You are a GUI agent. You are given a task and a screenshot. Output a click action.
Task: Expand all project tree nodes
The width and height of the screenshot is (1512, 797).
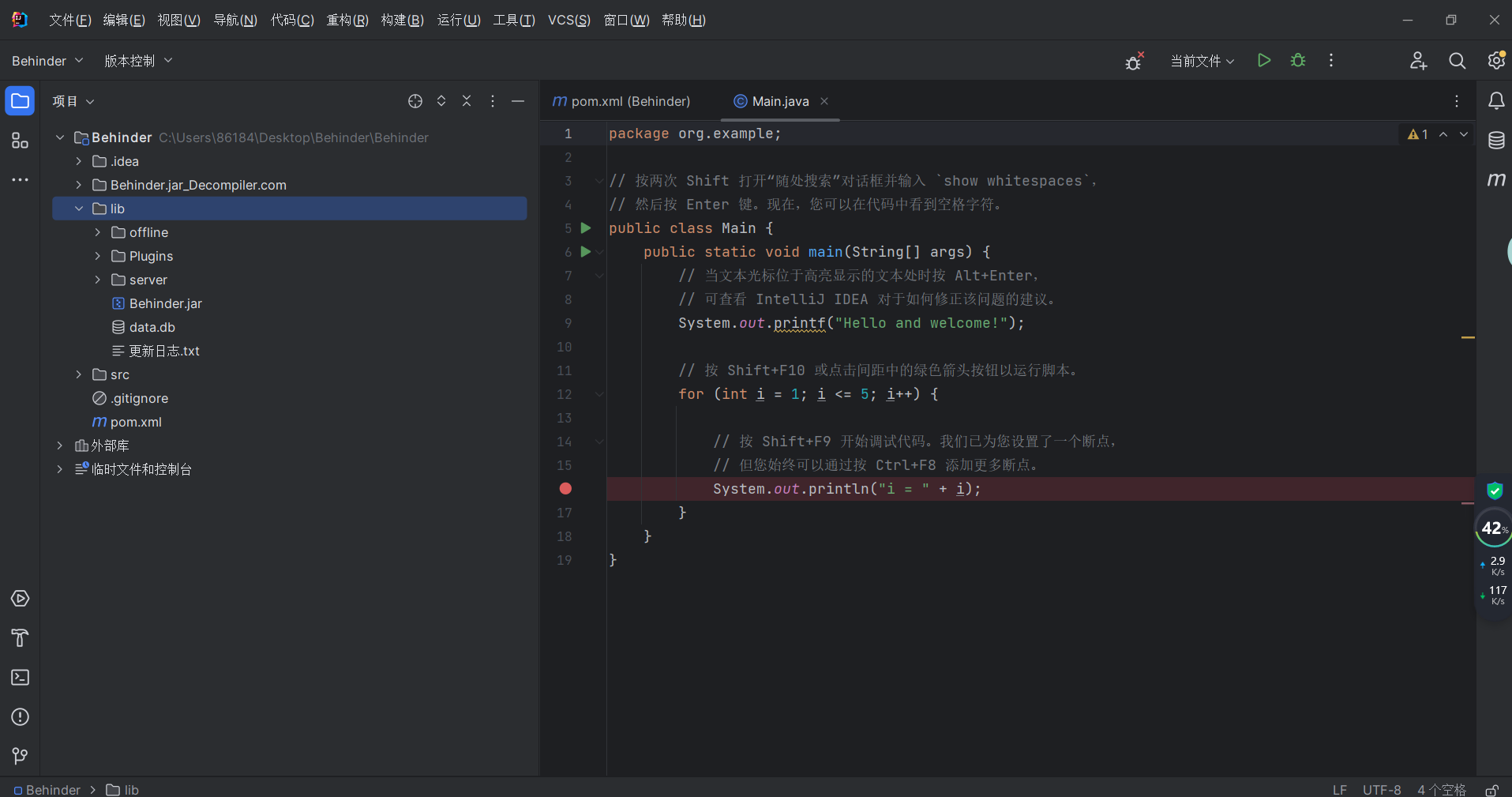441,101
